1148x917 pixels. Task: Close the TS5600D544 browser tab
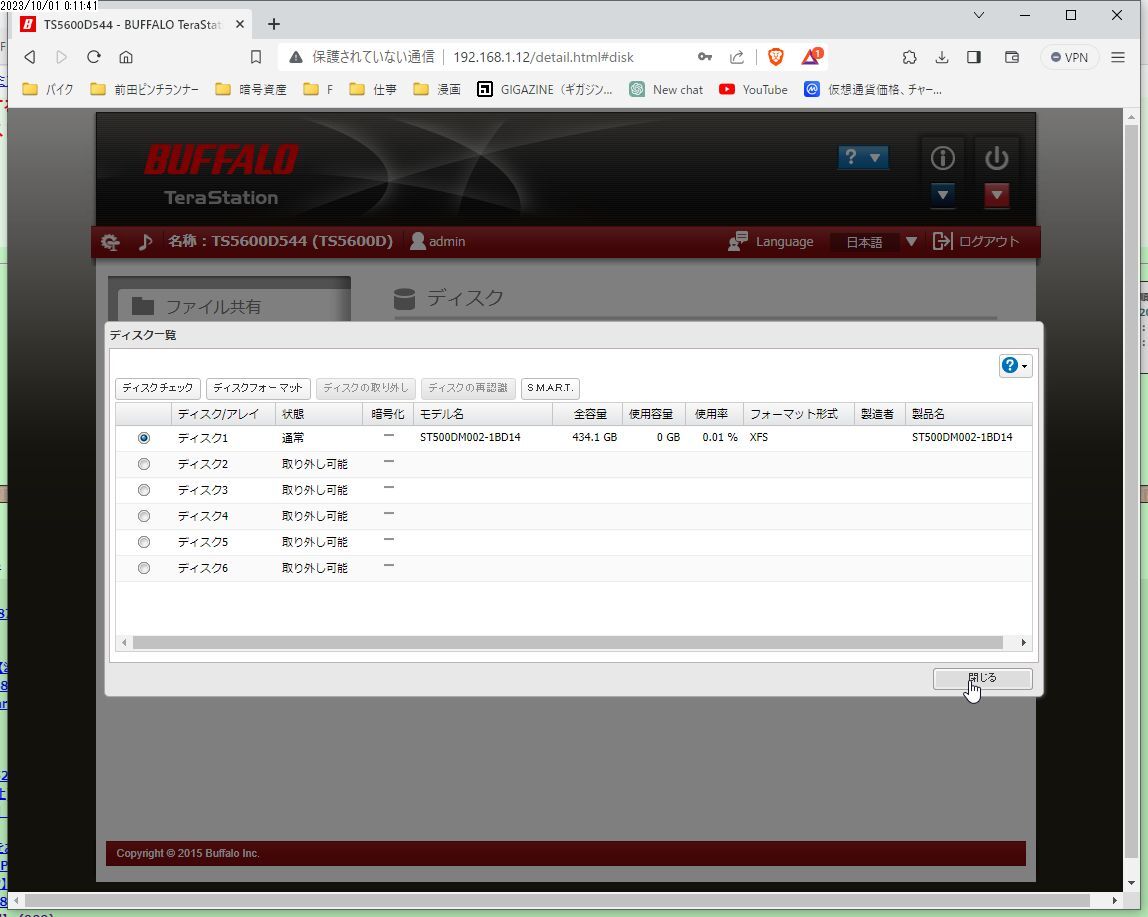[x=240, y=24]
